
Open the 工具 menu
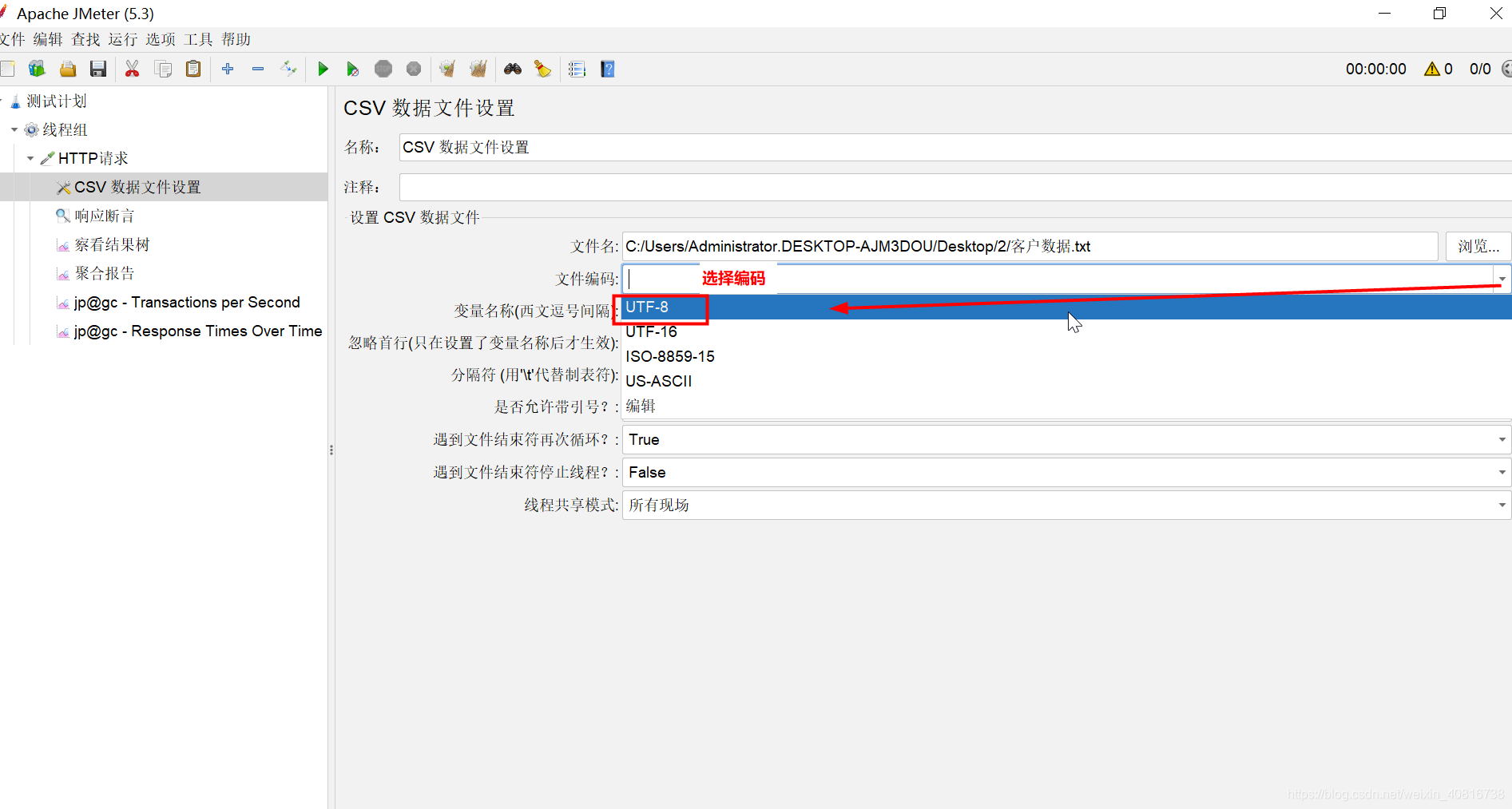click(198, 39)
